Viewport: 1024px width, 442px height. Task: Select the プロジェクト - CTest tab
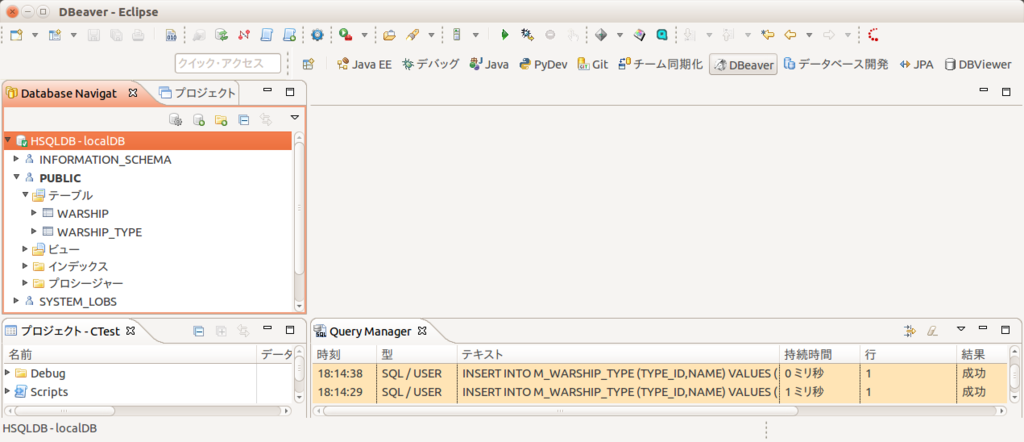coord(69,331)
